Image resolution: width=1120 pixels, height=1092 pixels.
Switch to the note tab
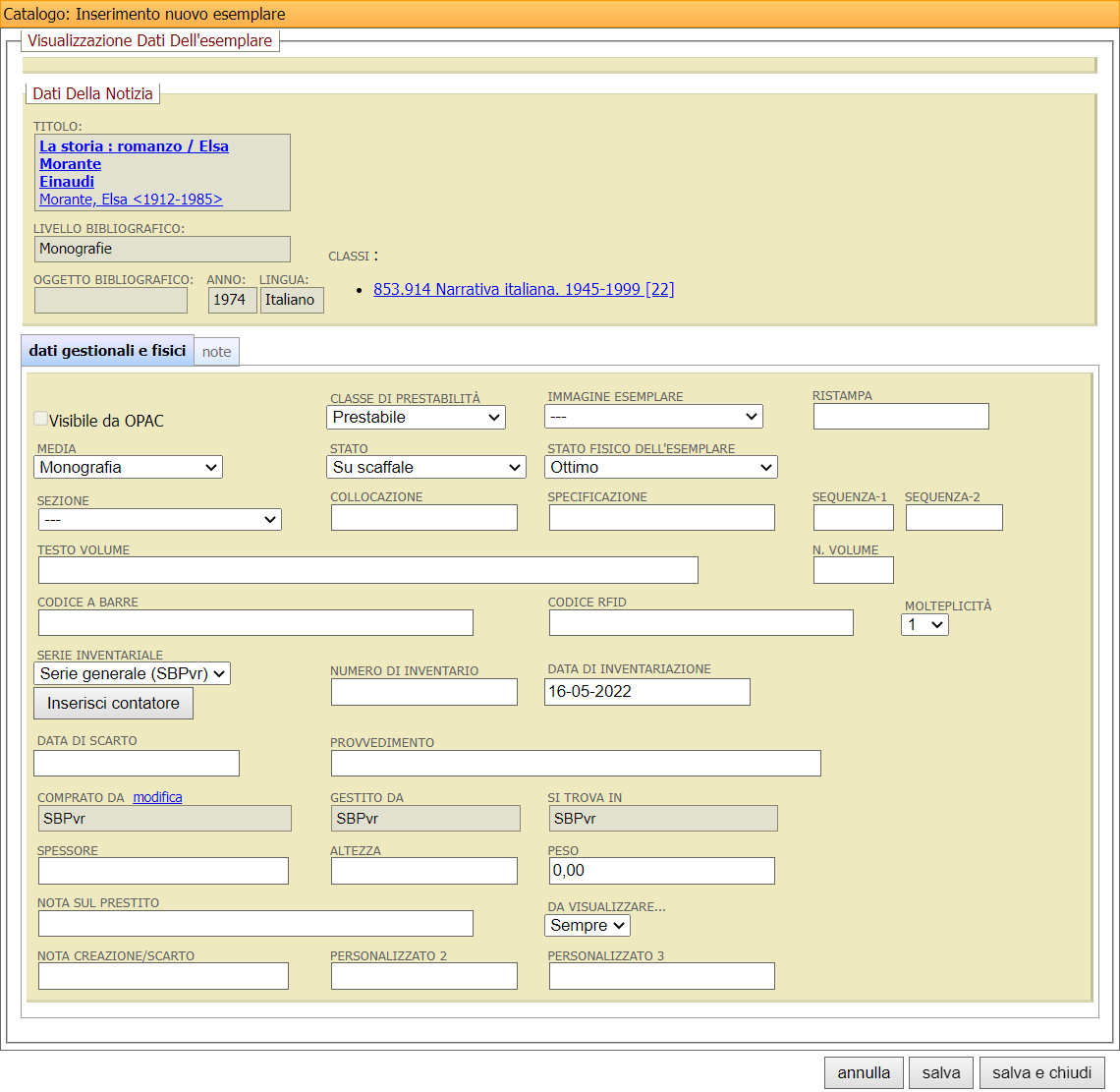216,352
